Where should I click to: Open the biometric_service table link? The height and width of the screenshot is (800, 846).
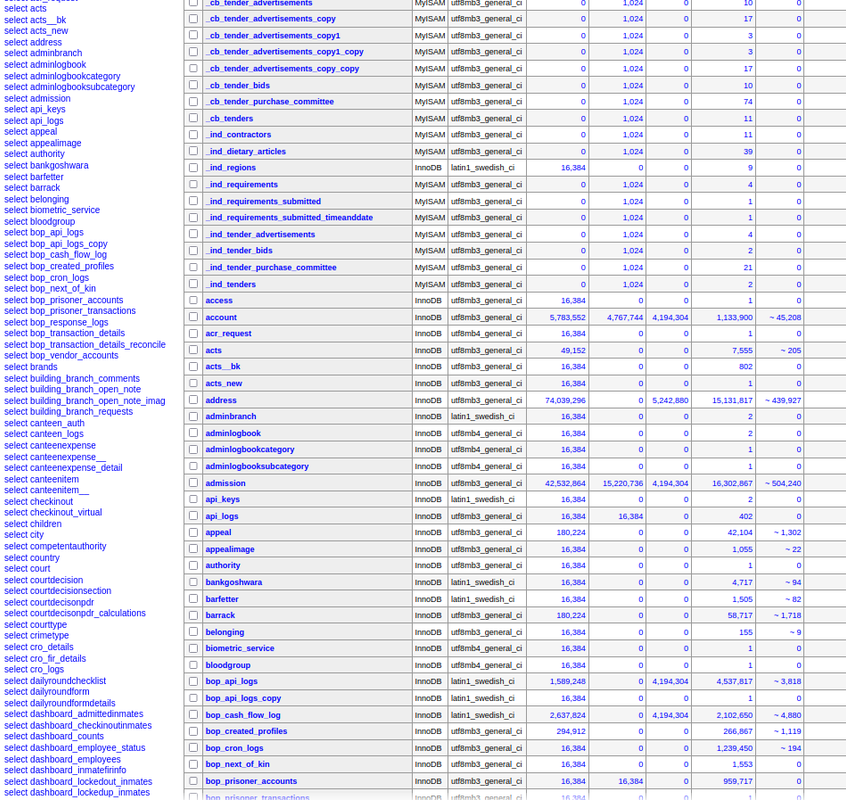coord(240,648)
